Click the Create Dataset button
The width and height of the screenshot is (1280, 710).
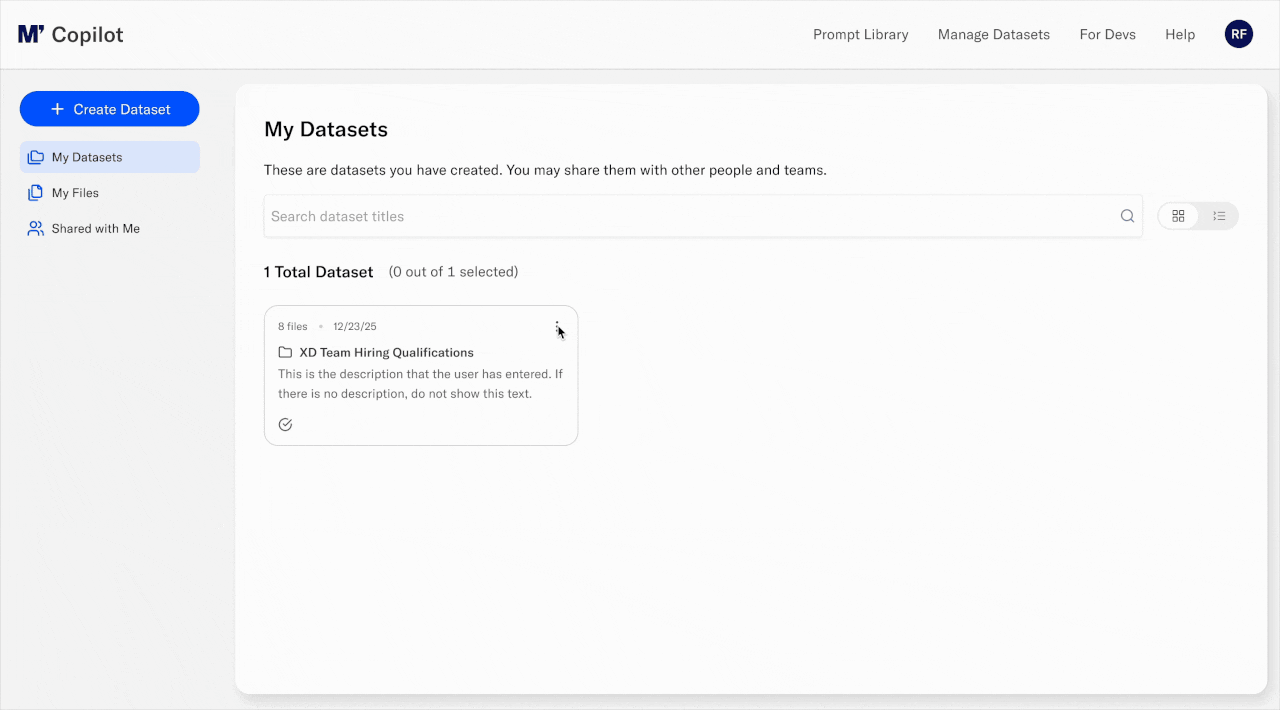tap(109, 108)
